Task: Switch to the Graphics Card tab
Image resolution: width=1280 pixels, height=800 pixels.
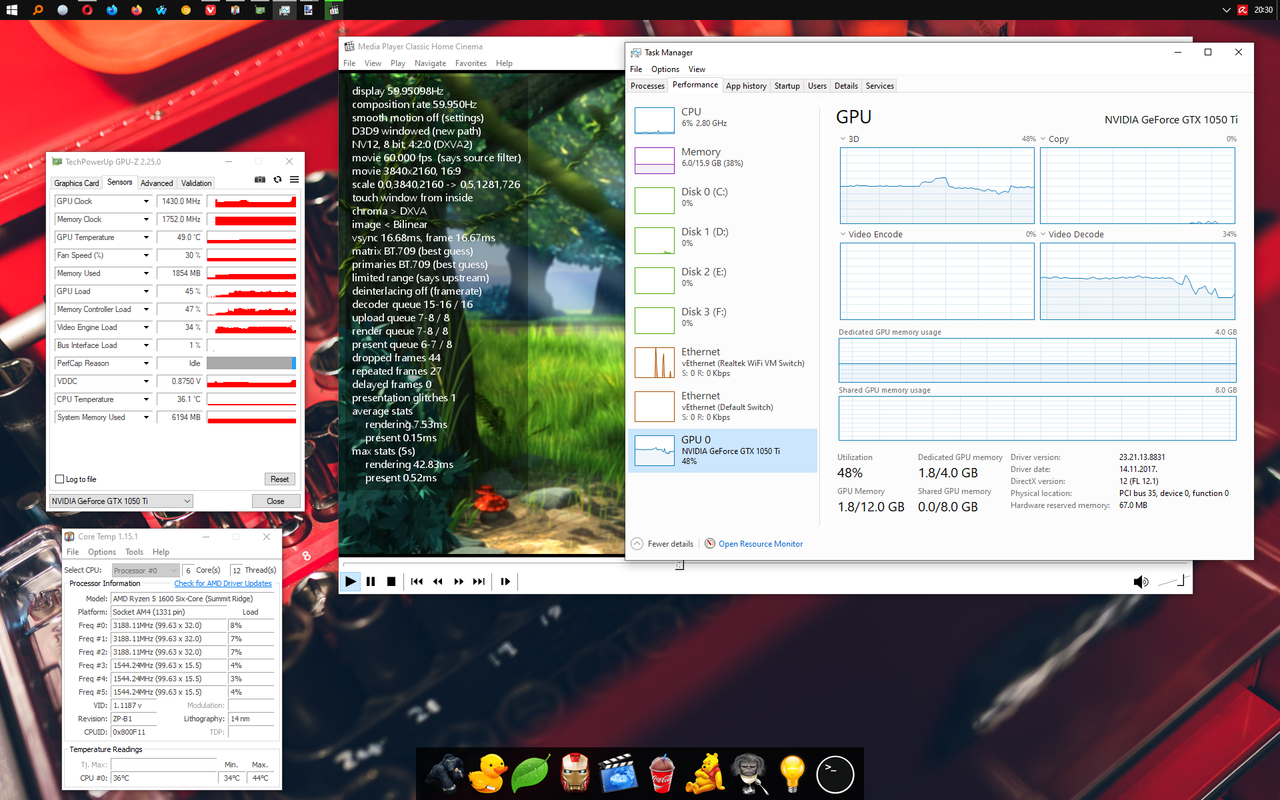Action: pyautogui.click(x=77, y=183)
